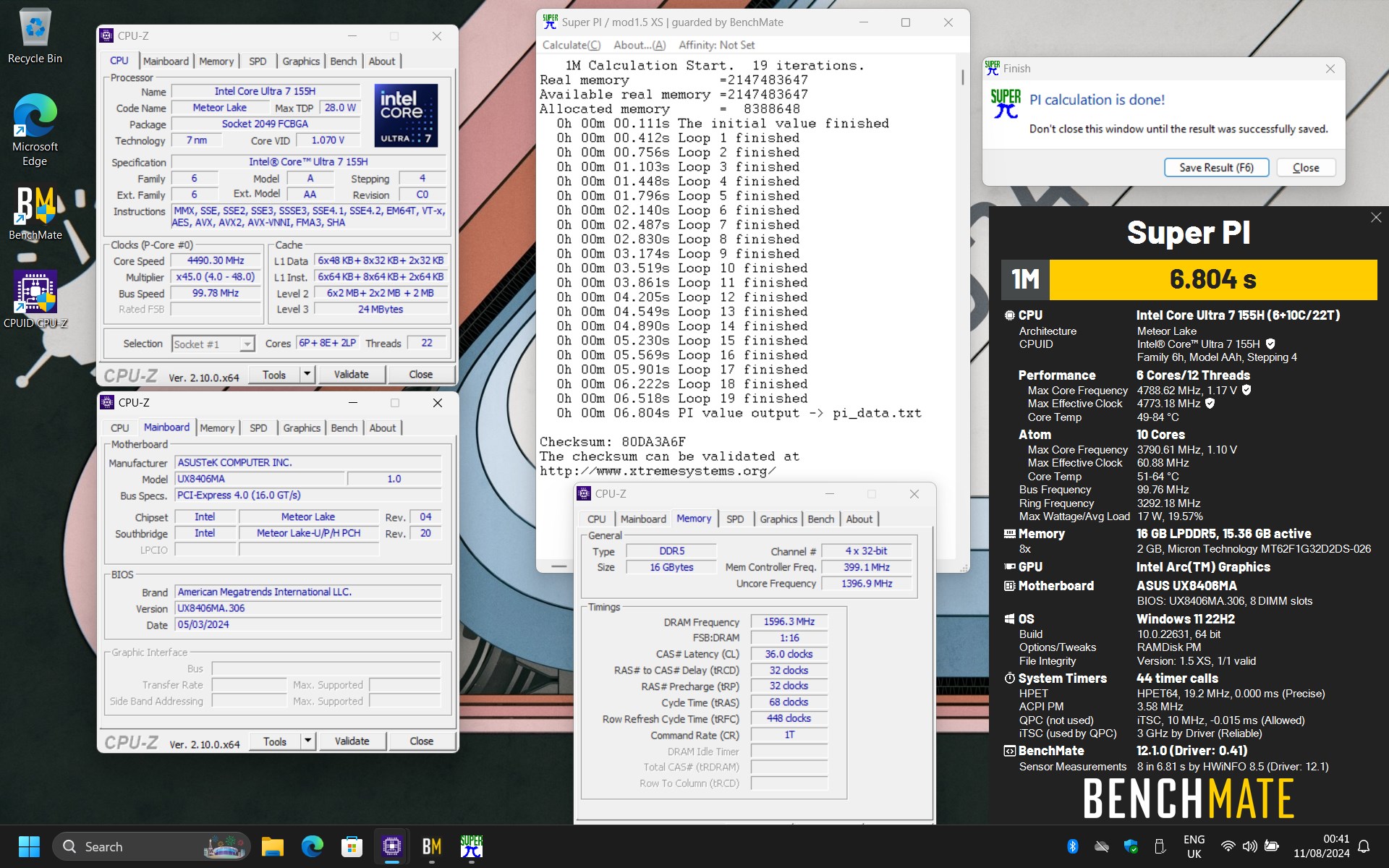Open the notifications bell icon

(x=1364, y=846)
